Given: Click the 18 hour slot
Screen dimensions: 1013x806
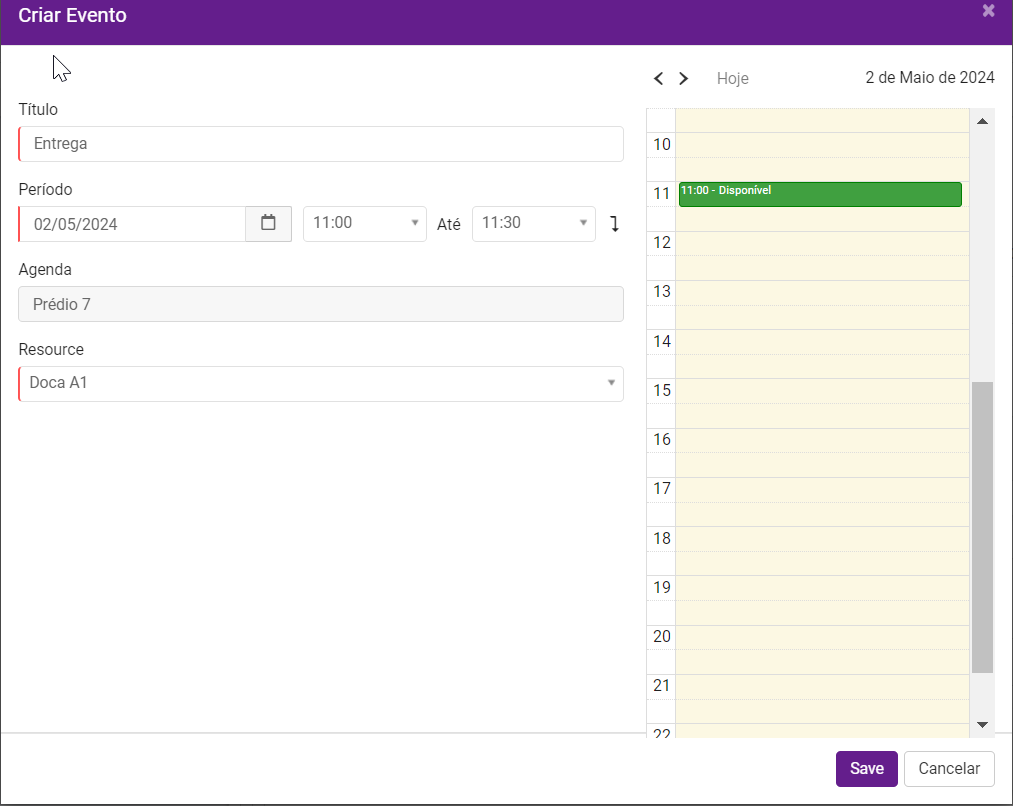Looking at the screenshot, I should (822, 539).
